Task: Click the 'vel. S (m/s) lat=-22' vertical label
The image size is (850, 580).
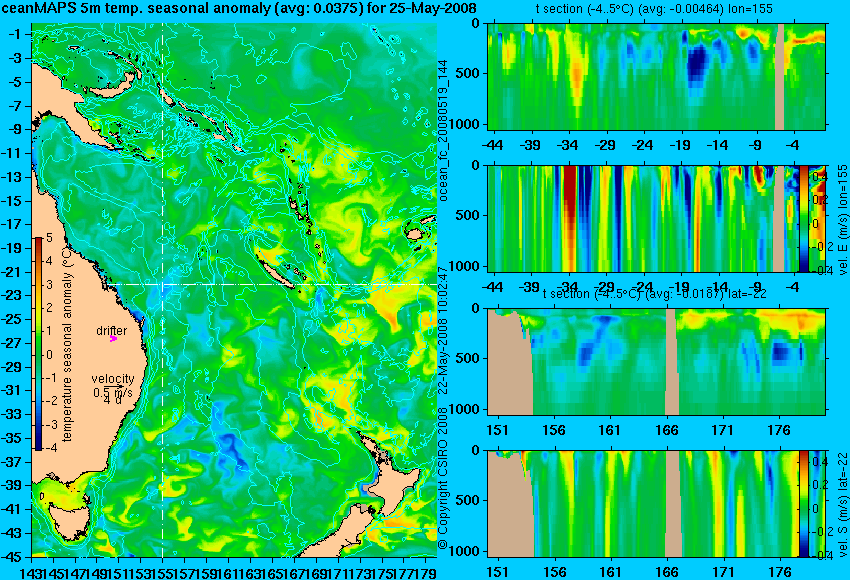Action: [x=842, y=504]
